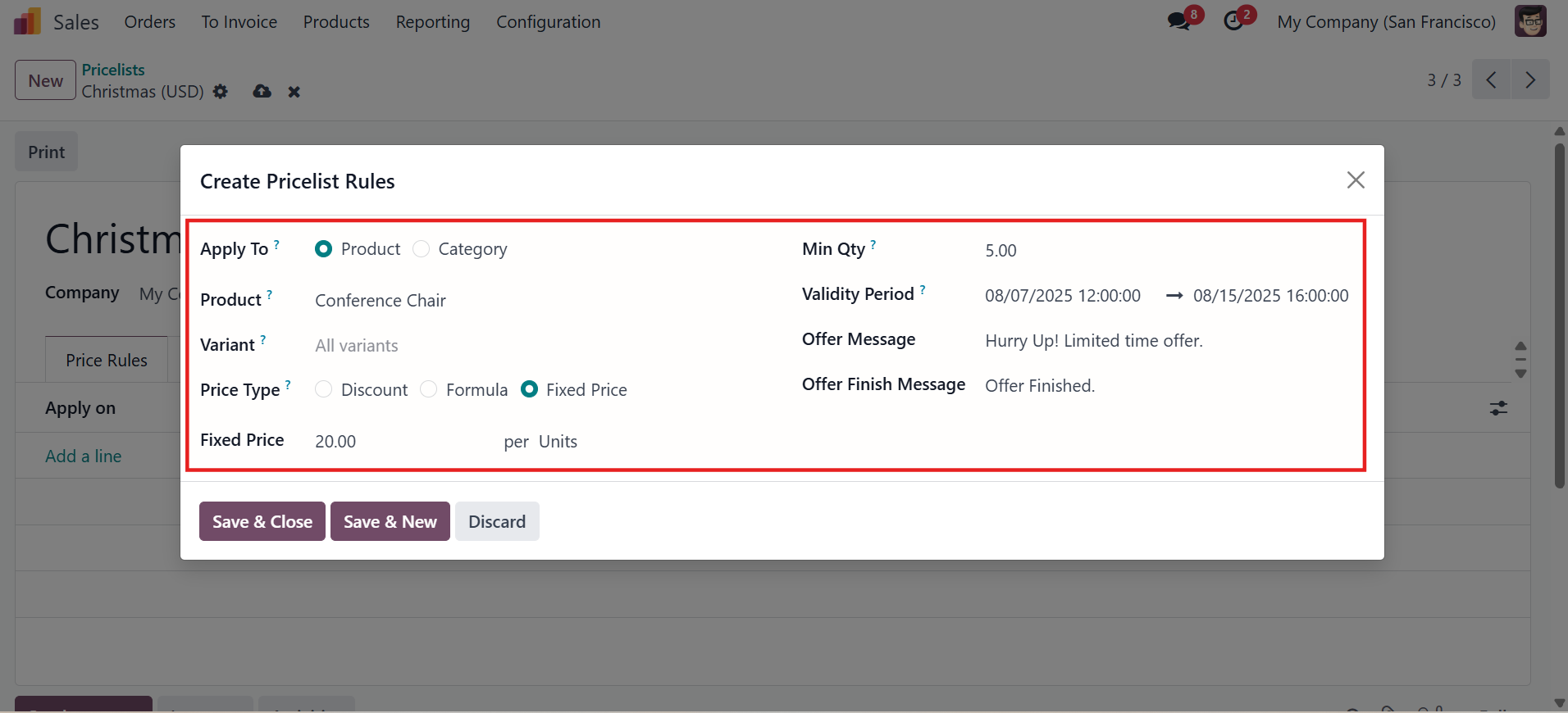Viewport: 1568px width, 713px height.
Task: Click the Print button
Action: (x=47, y=152)
